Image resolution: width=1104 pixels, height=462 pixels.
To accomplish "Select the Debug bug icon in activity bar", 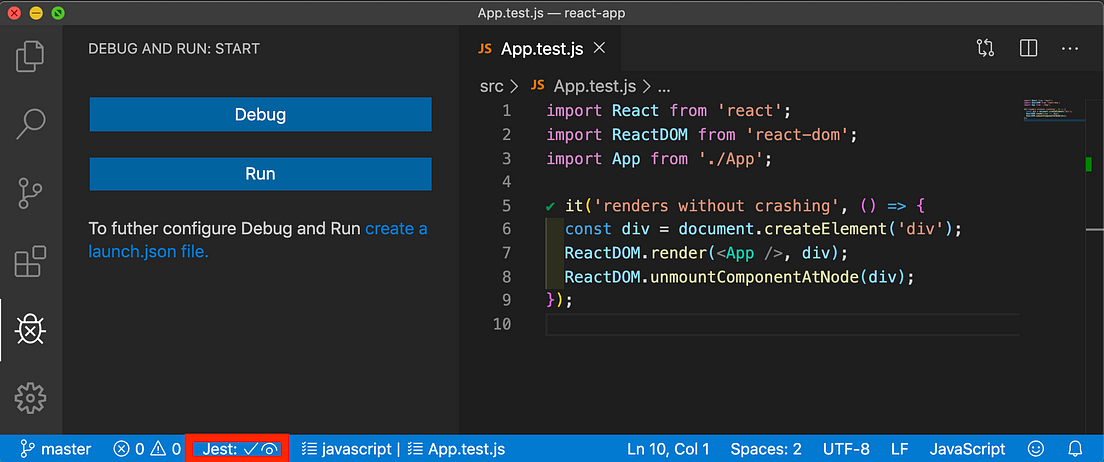I will click(30, 330).
